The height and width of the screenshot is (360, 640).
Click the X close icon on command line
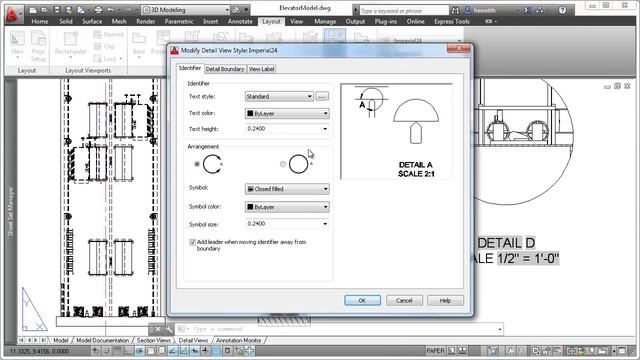[x=157, y=329]
